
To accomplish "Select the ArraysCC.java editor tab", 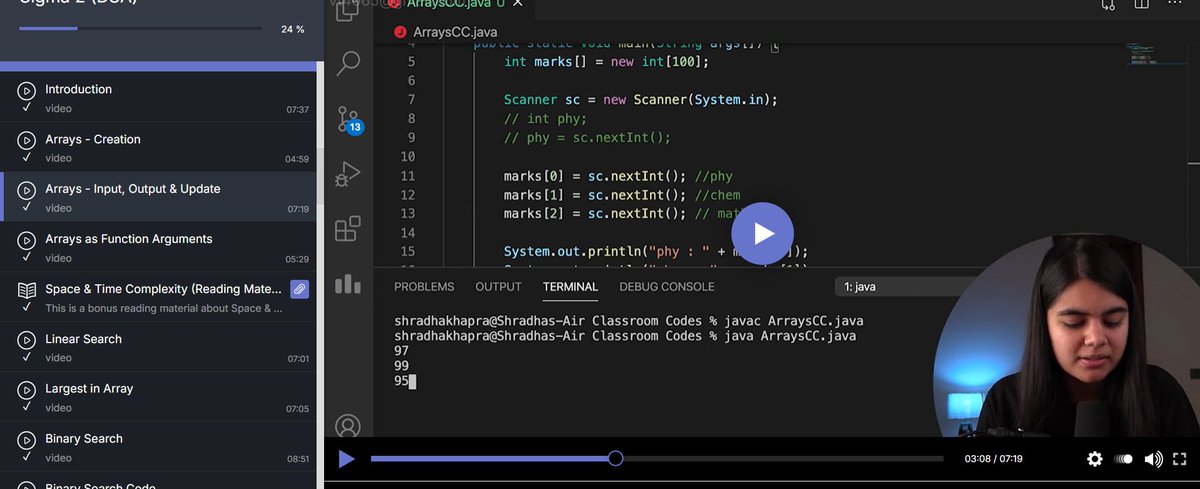I will tap(455, 5).
